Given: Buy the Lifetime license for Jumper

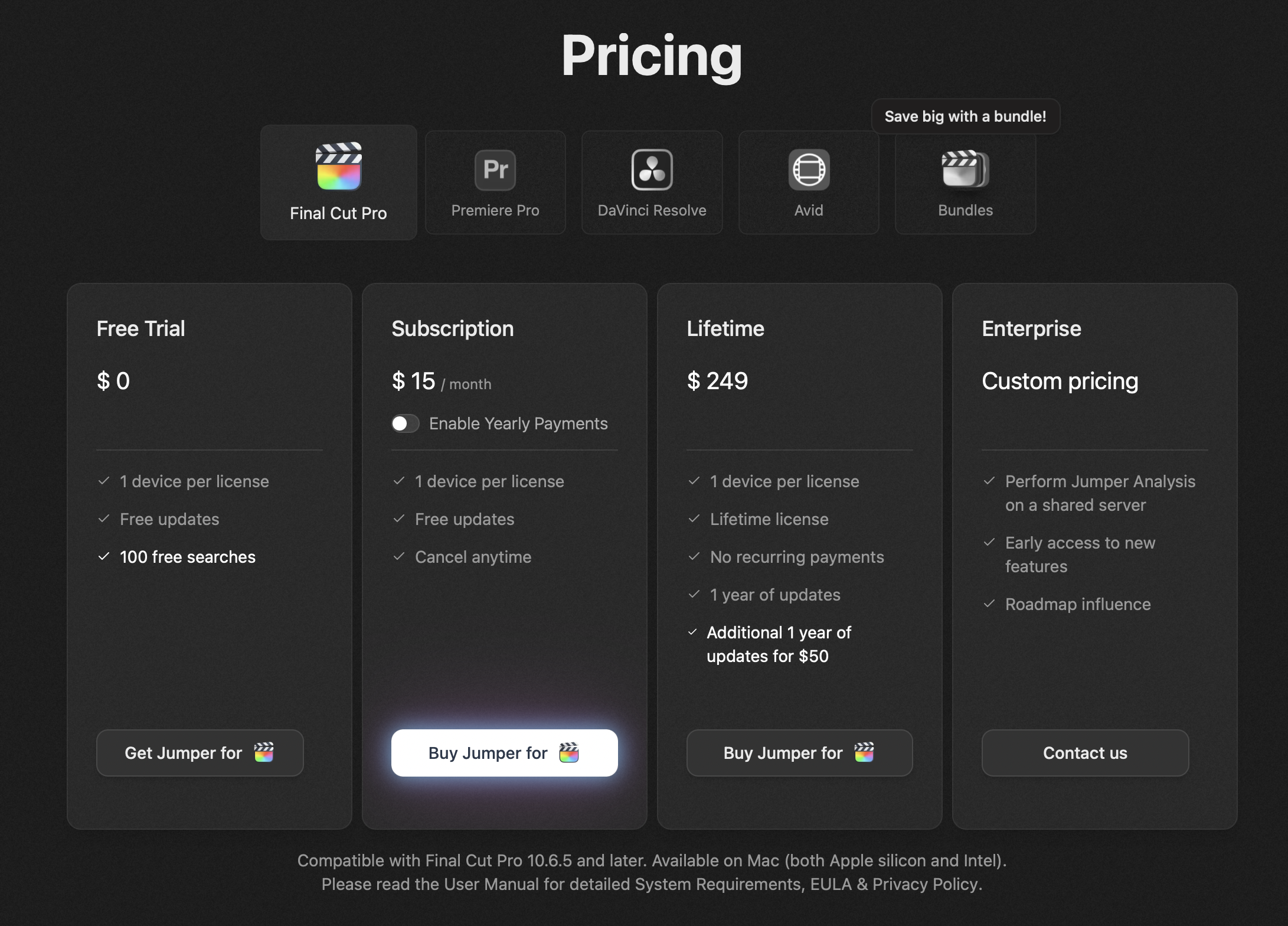Looking at the screenshot, I should pos(799,753).
